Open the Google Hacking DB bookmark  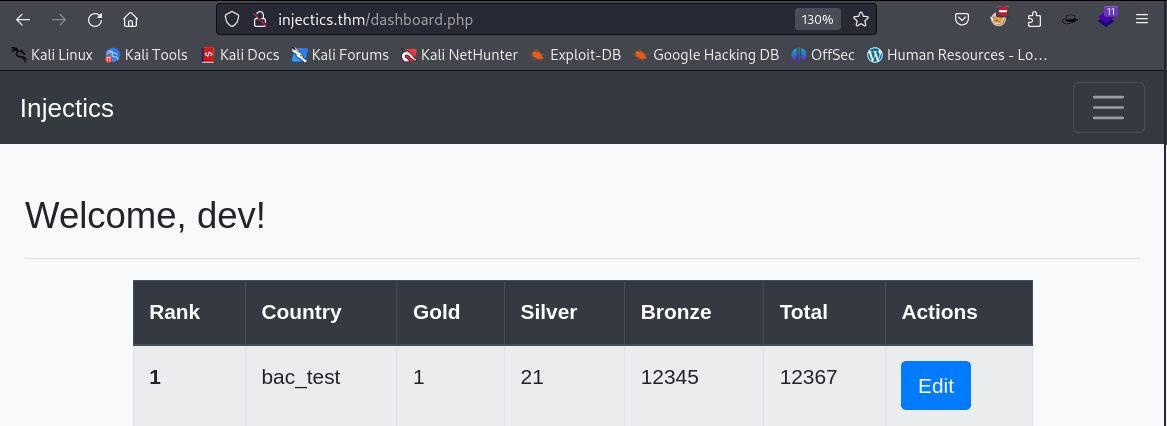(706, 54)
